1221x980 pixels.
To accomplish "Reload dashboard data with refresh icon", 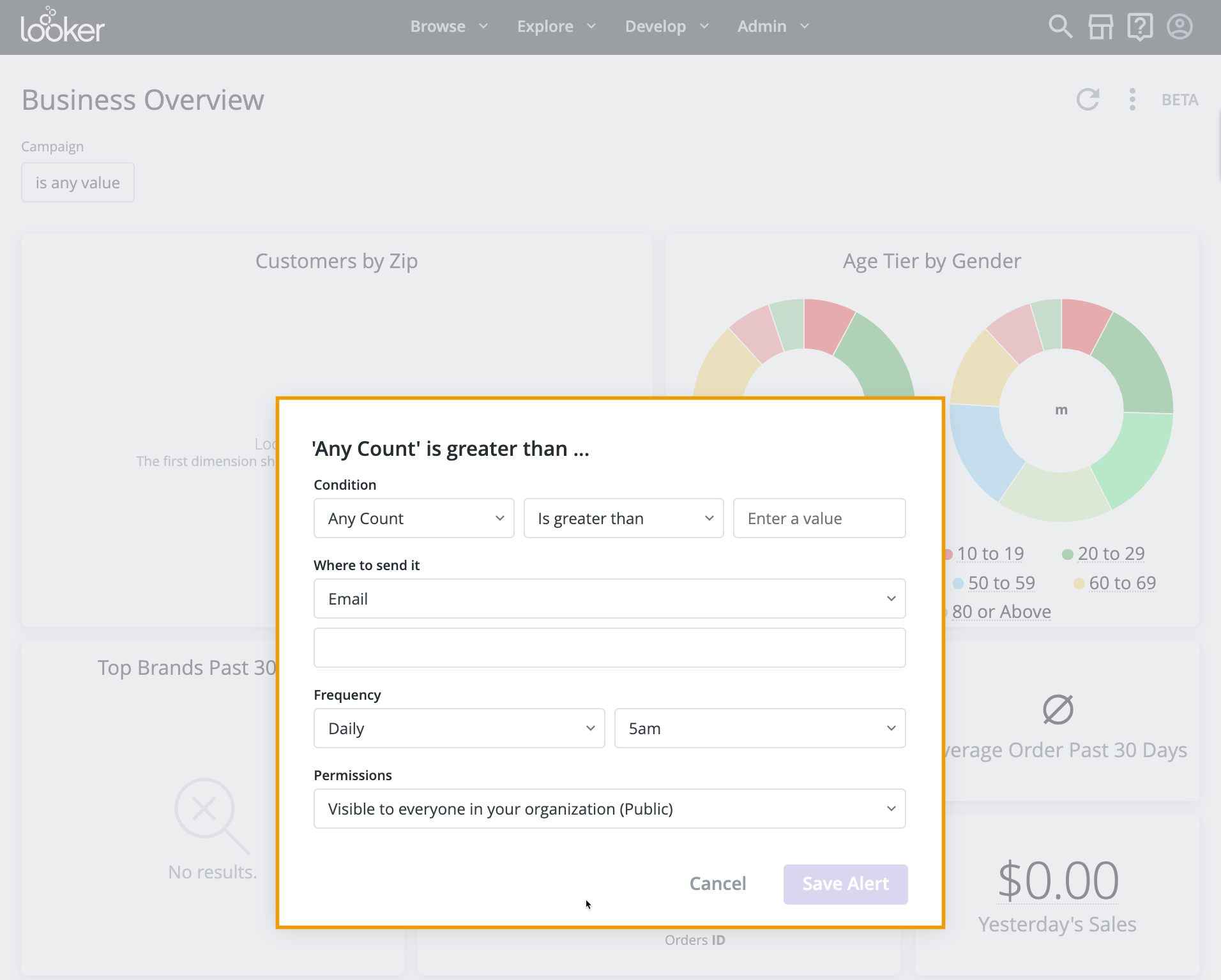I will click(x=1088, y=100).
